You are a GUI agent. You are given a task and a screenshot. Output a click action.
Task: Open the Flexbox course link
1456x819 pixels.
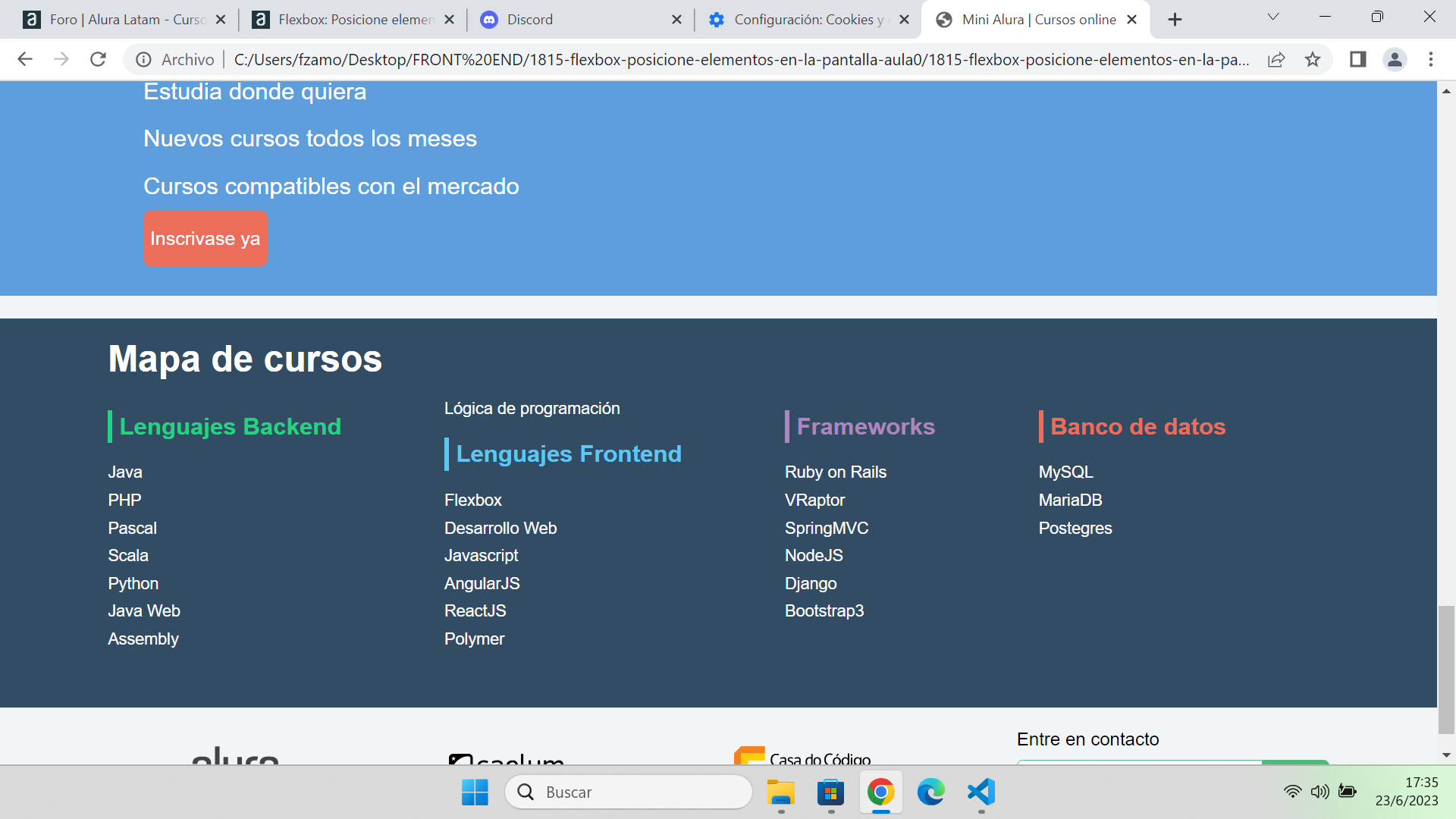pos(472,500)
